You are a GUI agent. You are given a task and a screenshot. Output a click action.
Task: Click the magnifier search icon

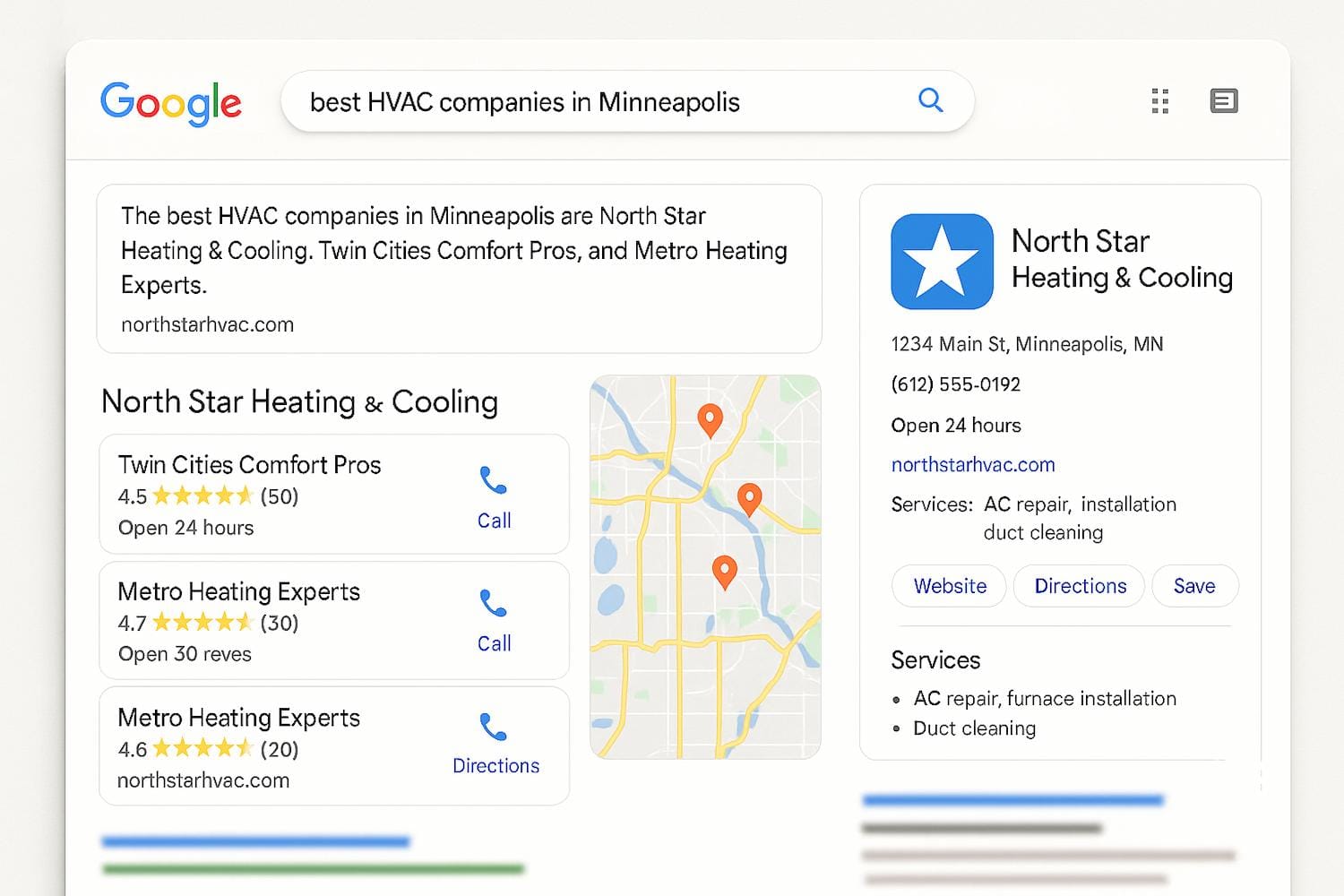931,100
